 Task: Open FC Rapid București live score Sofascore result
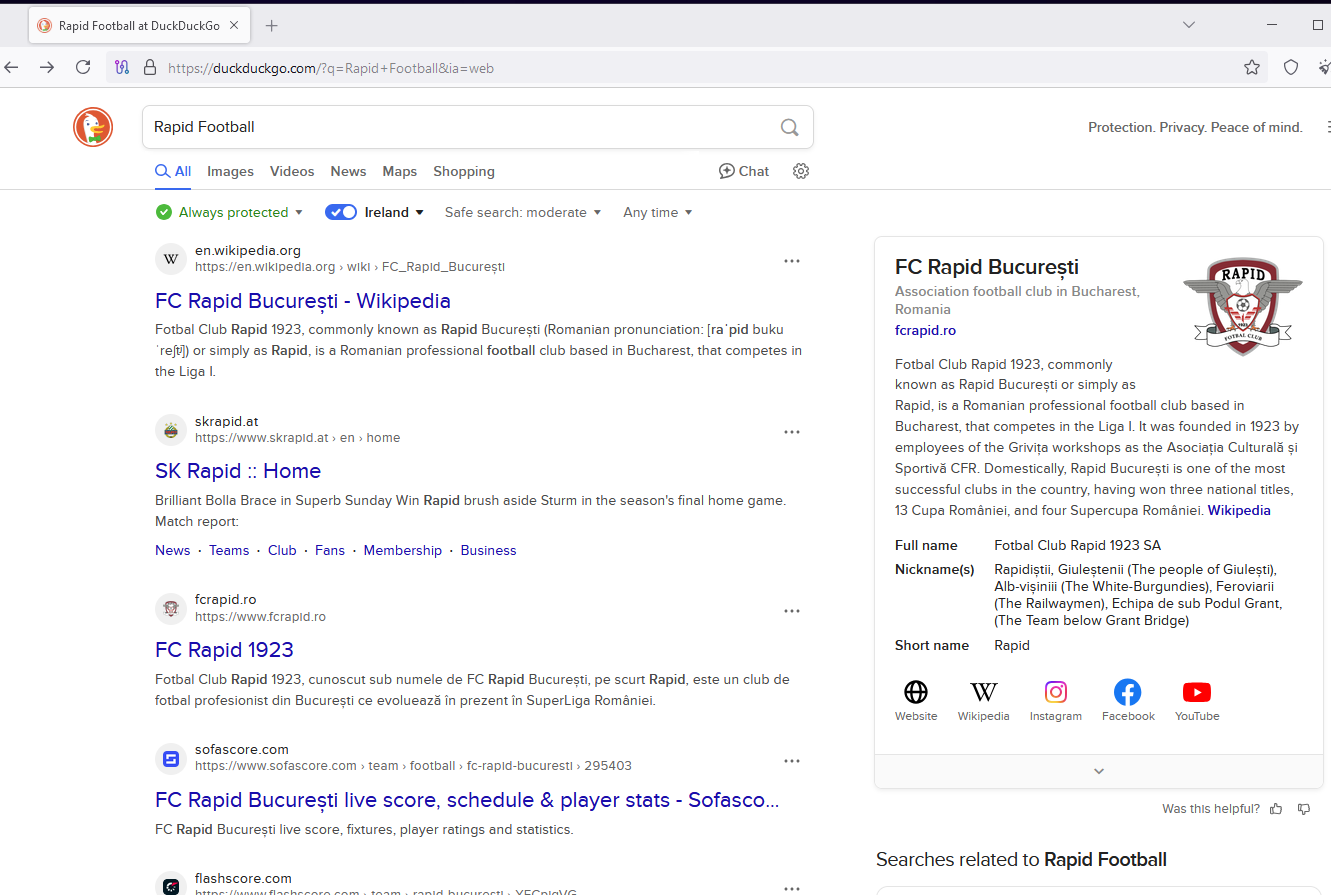click(x=467, y=800)
